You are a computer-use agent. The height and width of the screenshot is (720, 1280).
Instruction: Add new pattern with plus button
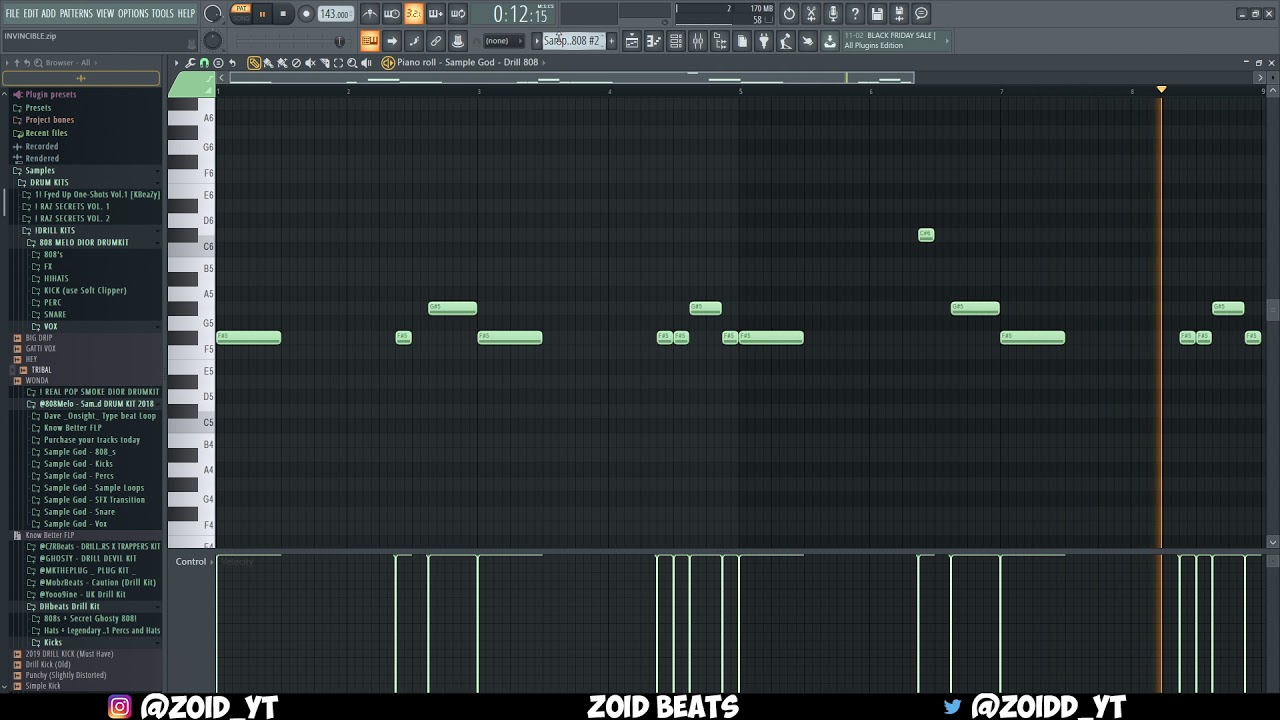(611, 41)
